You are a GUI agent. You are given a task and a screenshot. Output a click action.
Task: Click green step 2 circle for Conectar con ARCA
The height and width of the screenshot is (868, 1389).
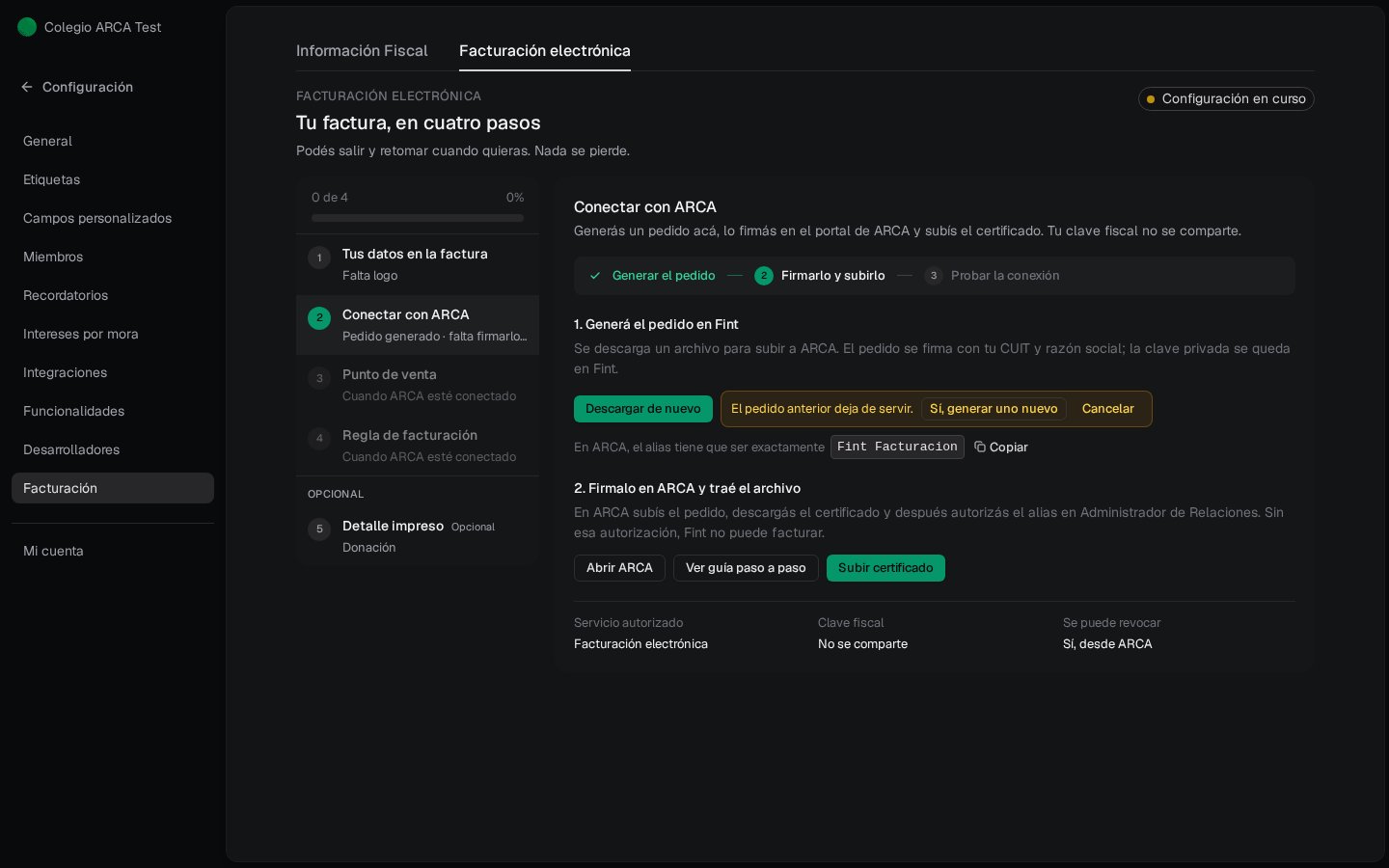click(x=319, y=317)
